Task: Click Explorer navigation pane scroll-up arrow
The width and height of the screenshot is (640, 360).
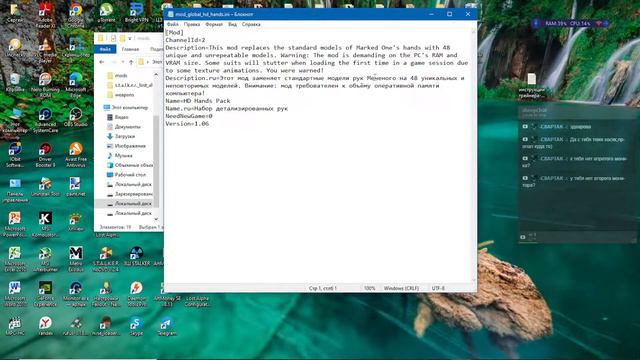Action: tap(156, 75)
